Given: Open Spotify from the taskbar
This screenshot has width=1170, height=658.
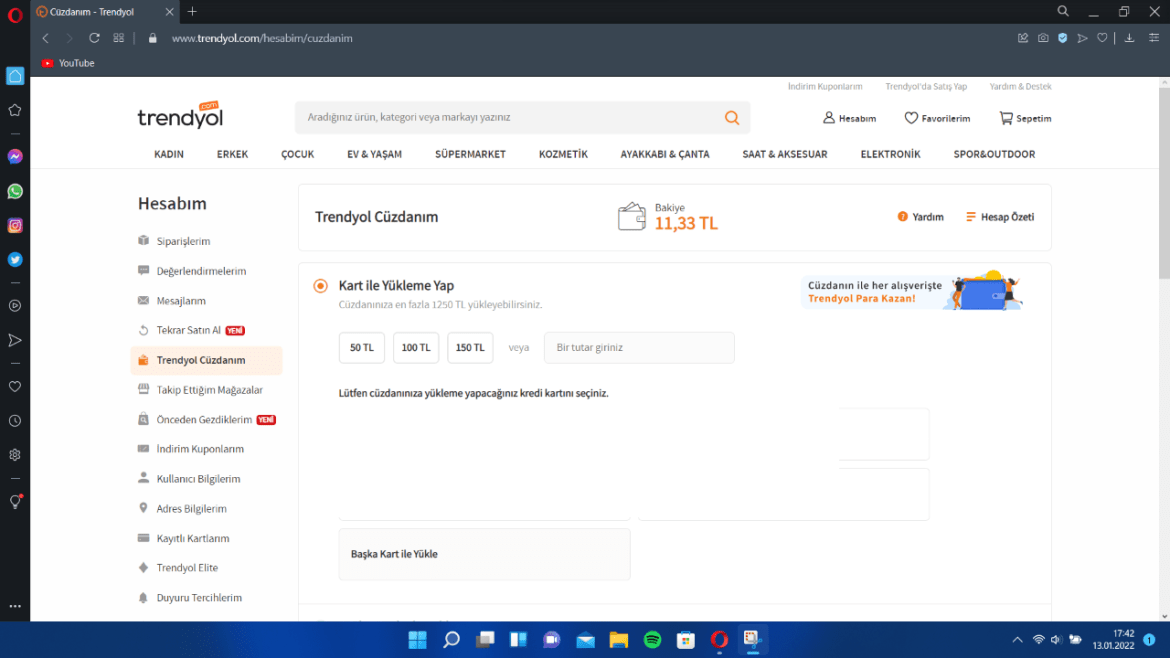Looking at the screenshot, I should [652, 639].
